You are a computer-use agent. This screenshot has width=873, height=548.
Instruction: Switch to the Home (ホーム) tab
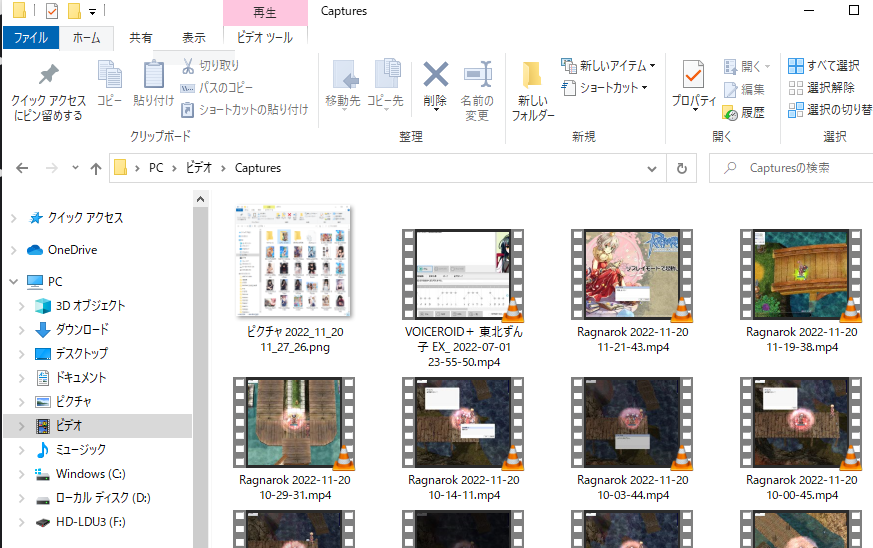(86, 38)
